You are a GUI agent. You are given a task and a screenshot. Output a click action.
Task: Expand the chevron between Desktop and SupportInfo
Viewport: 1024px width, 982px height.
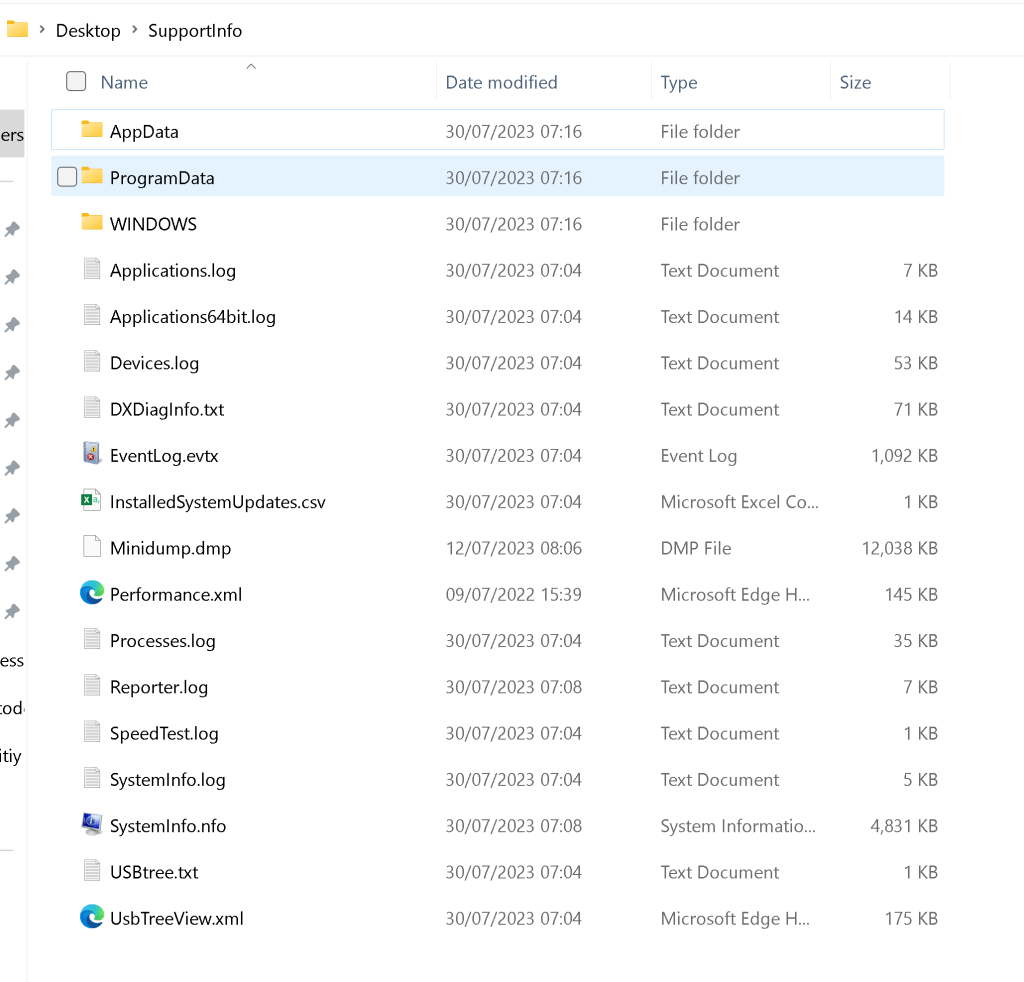pyautogui.click(x=135, y=30)
